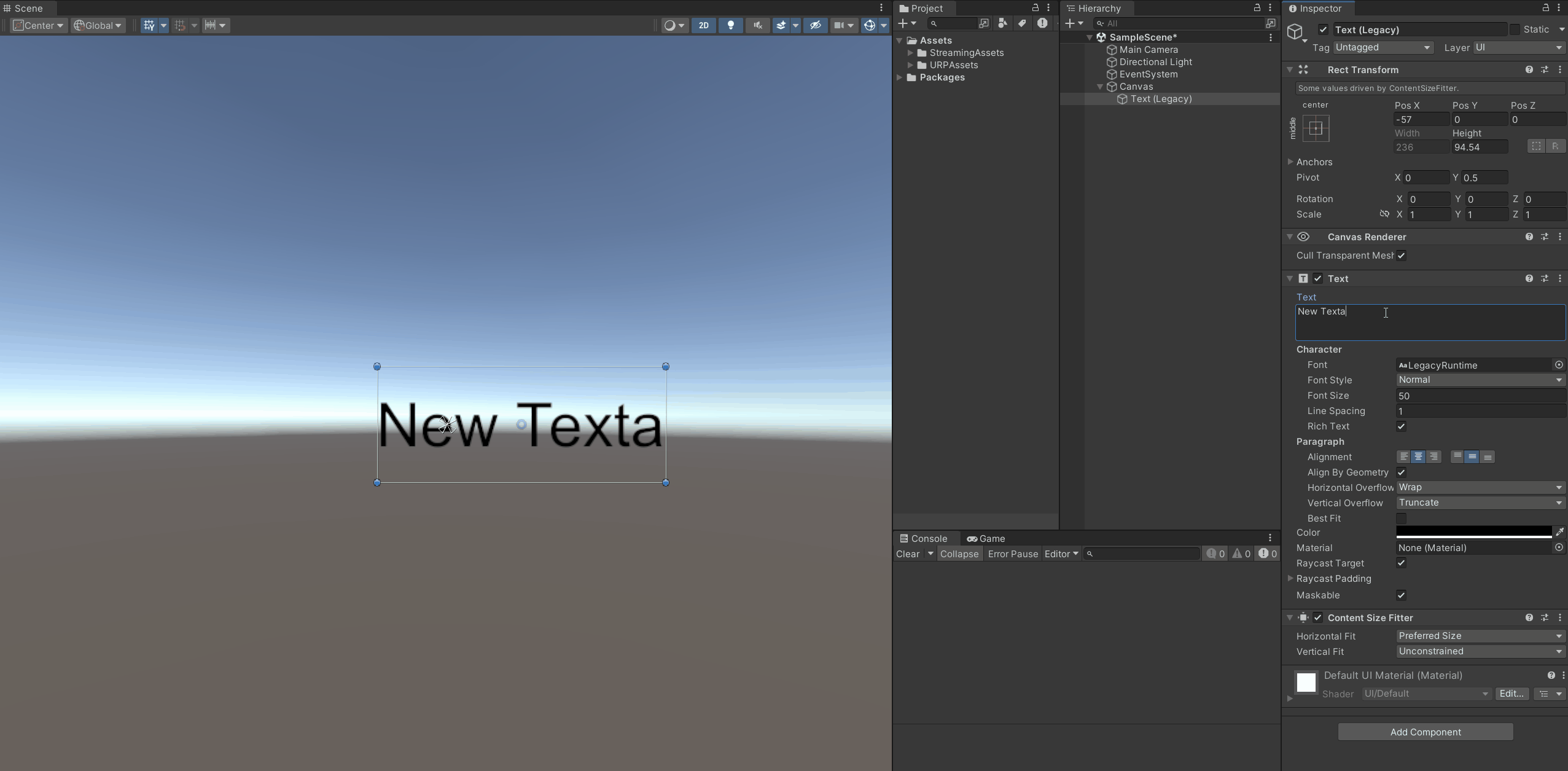This screenshot has width=1568, height=771.
Task: Click Project panel search field expand icon
Action: click(984, 23)
